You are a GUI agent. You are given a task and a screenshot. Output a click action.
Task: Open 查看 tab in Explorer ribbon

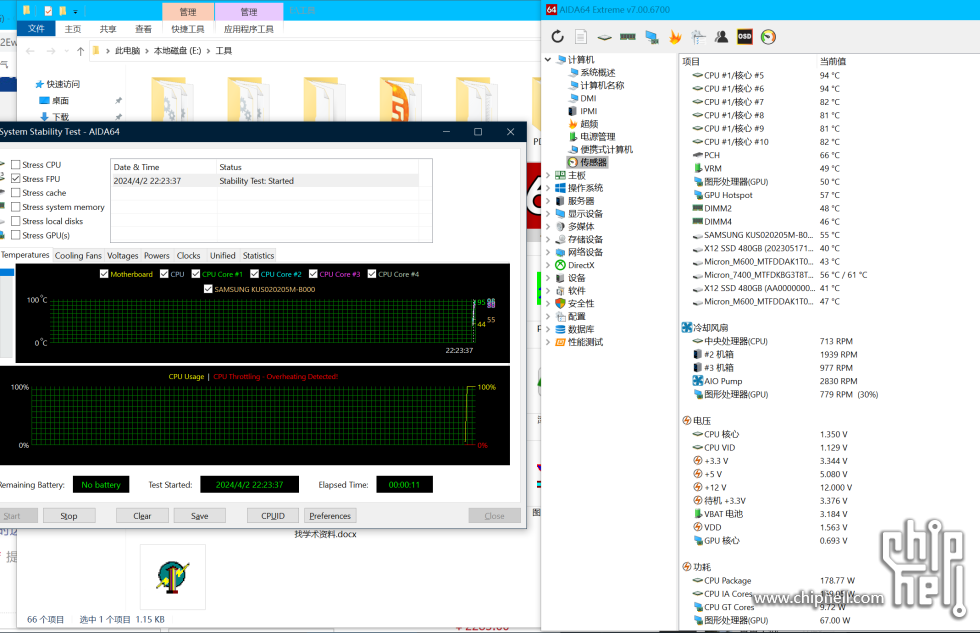pos(143,29)
